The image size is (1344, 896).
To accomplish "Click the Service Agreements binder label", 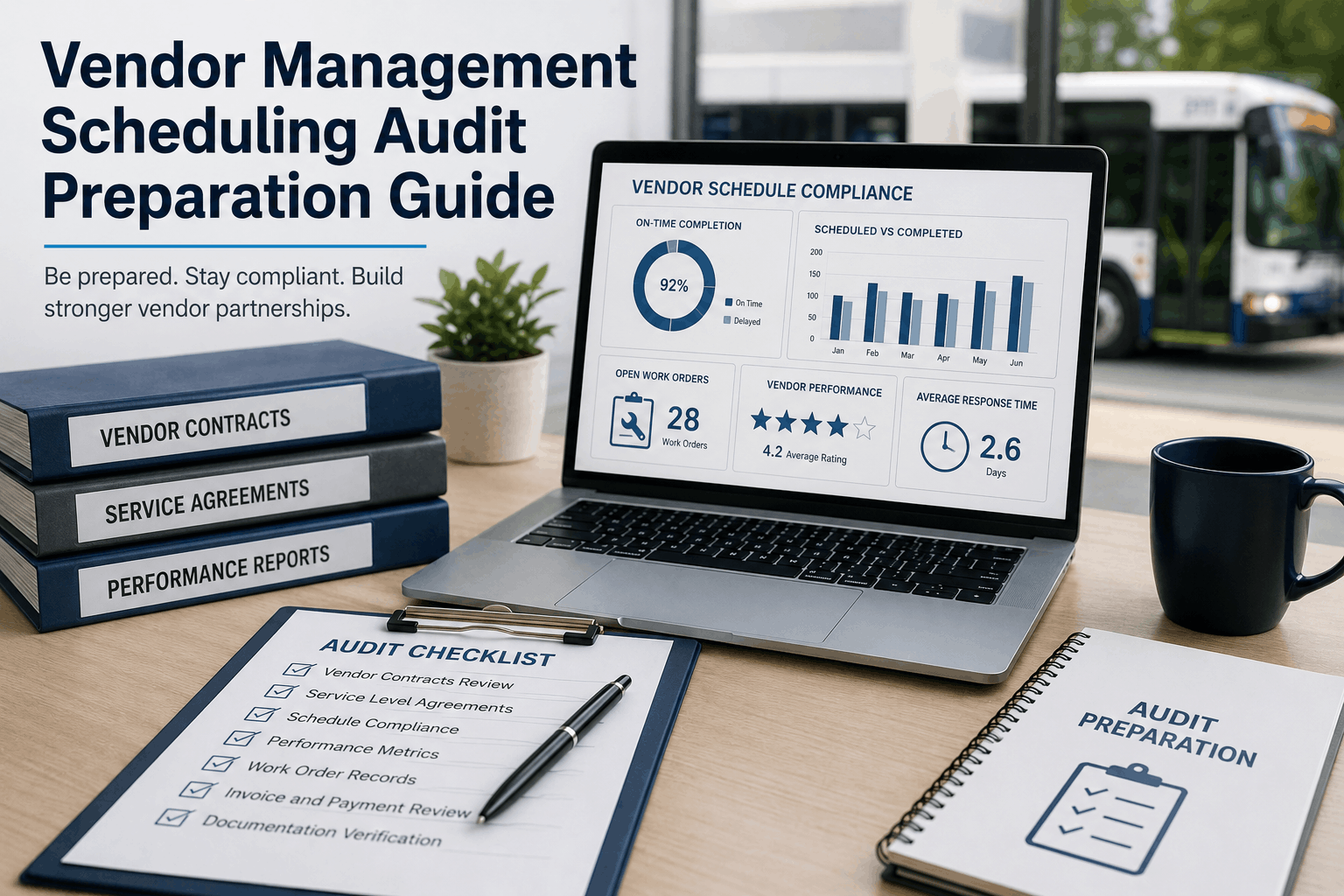I will pyautogui.click(x=222, y=500).
